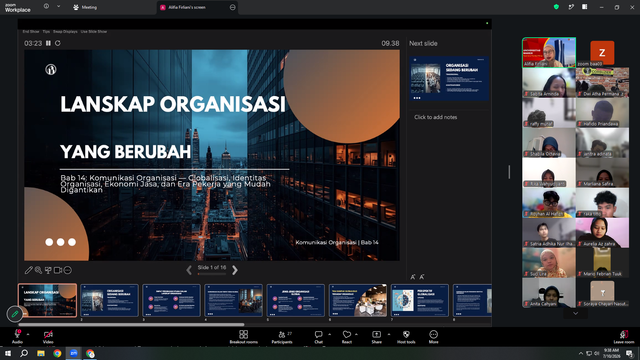Select the pen and laser pointer tool
The width and height of the screenshot is (640, 360).
(29, 270)
